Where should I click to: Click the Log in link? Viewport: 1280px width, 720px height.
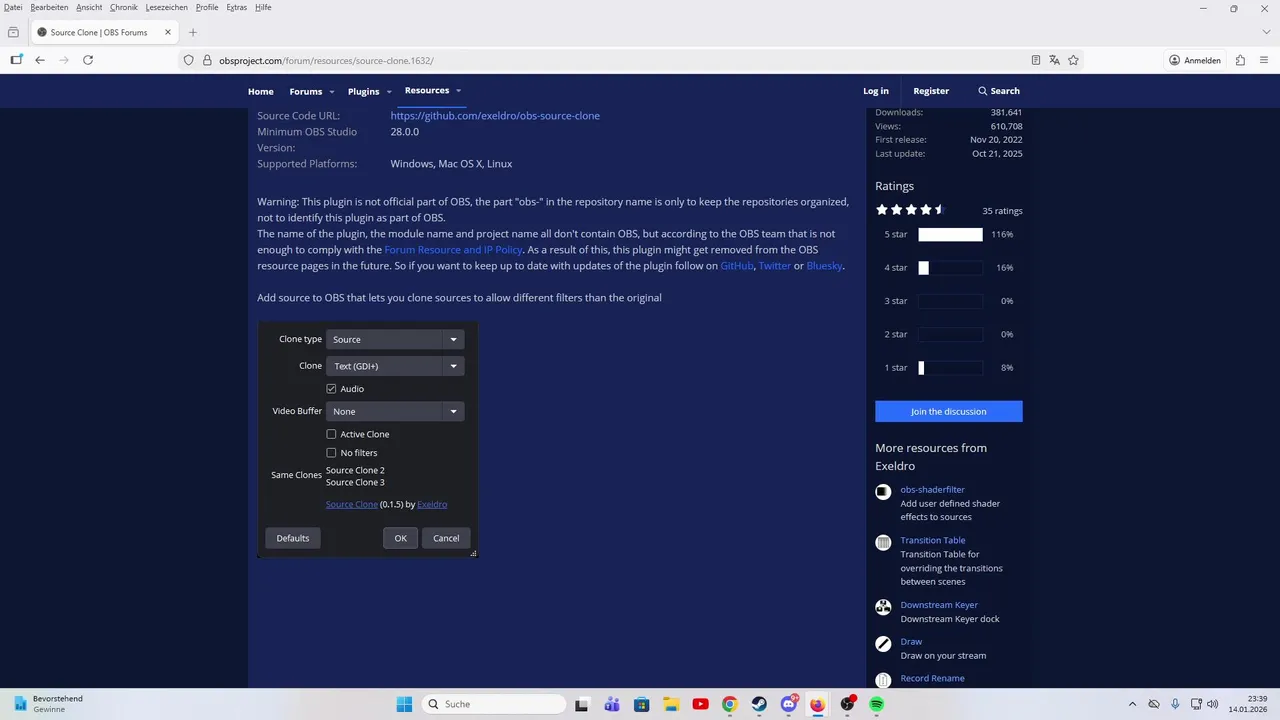[876, 91]
